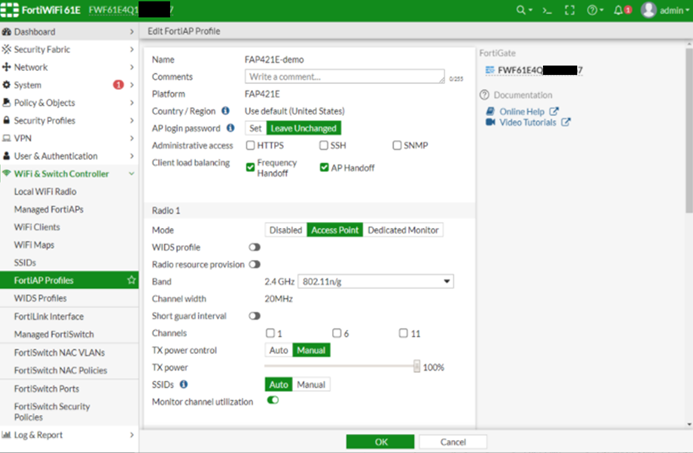The height and width of the screenshot is (453, 693).
Task: Open the search icon in top bar
Action: click(521, 10)
